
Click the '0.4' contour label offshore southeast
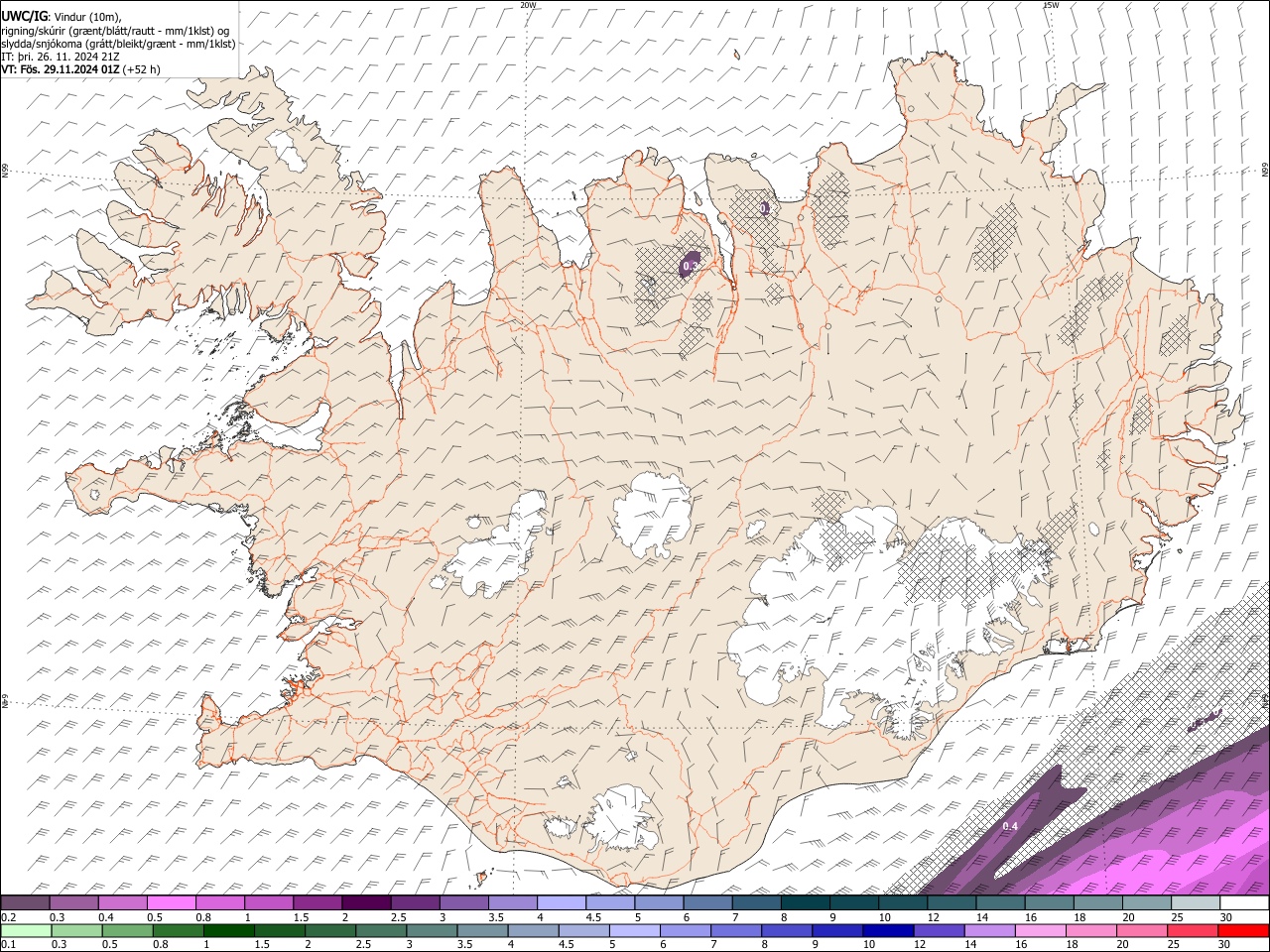point(1010,826)
